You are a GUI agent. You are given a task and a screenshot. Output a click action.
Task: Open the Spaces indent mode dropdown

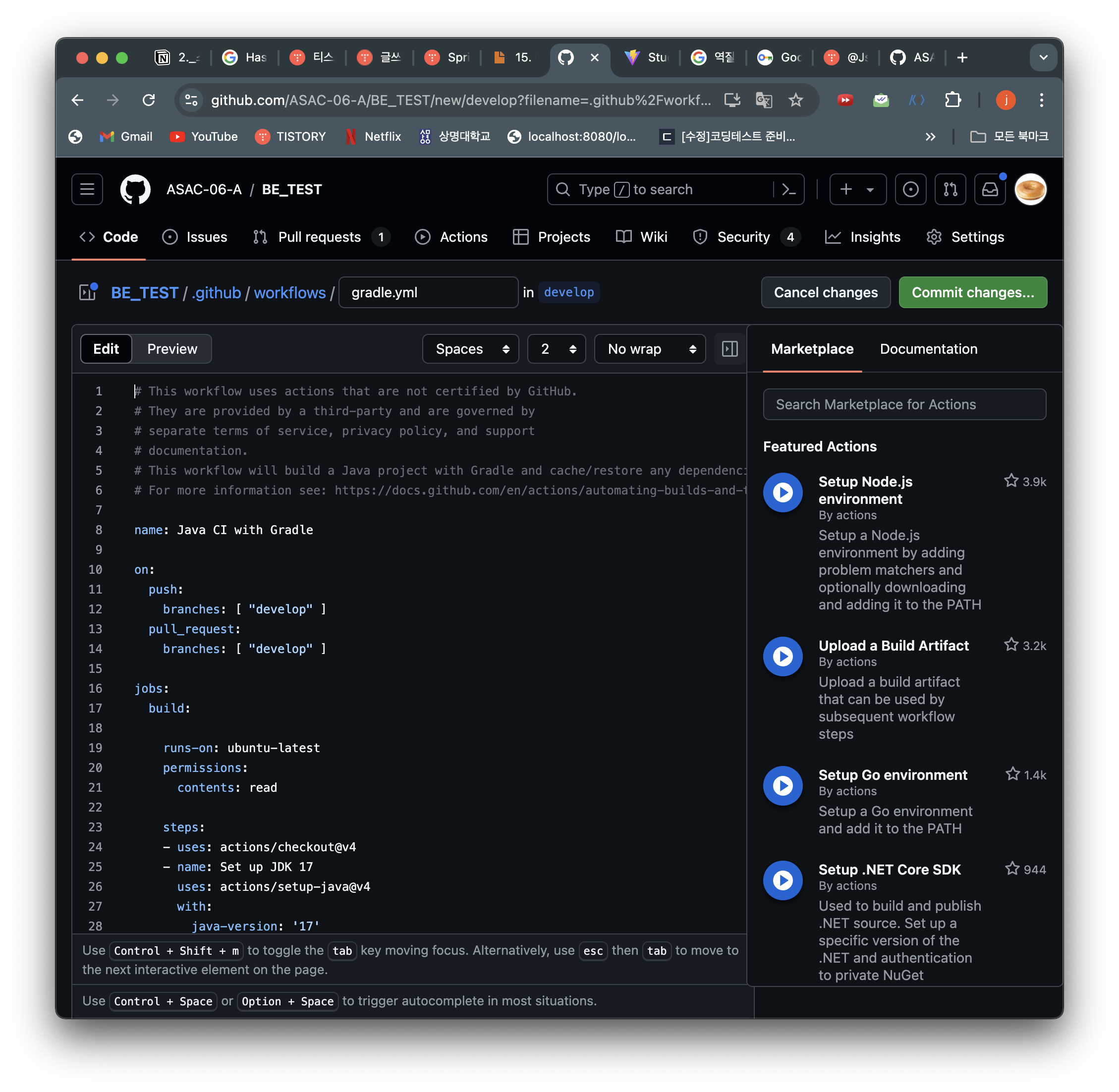point(470,349)
